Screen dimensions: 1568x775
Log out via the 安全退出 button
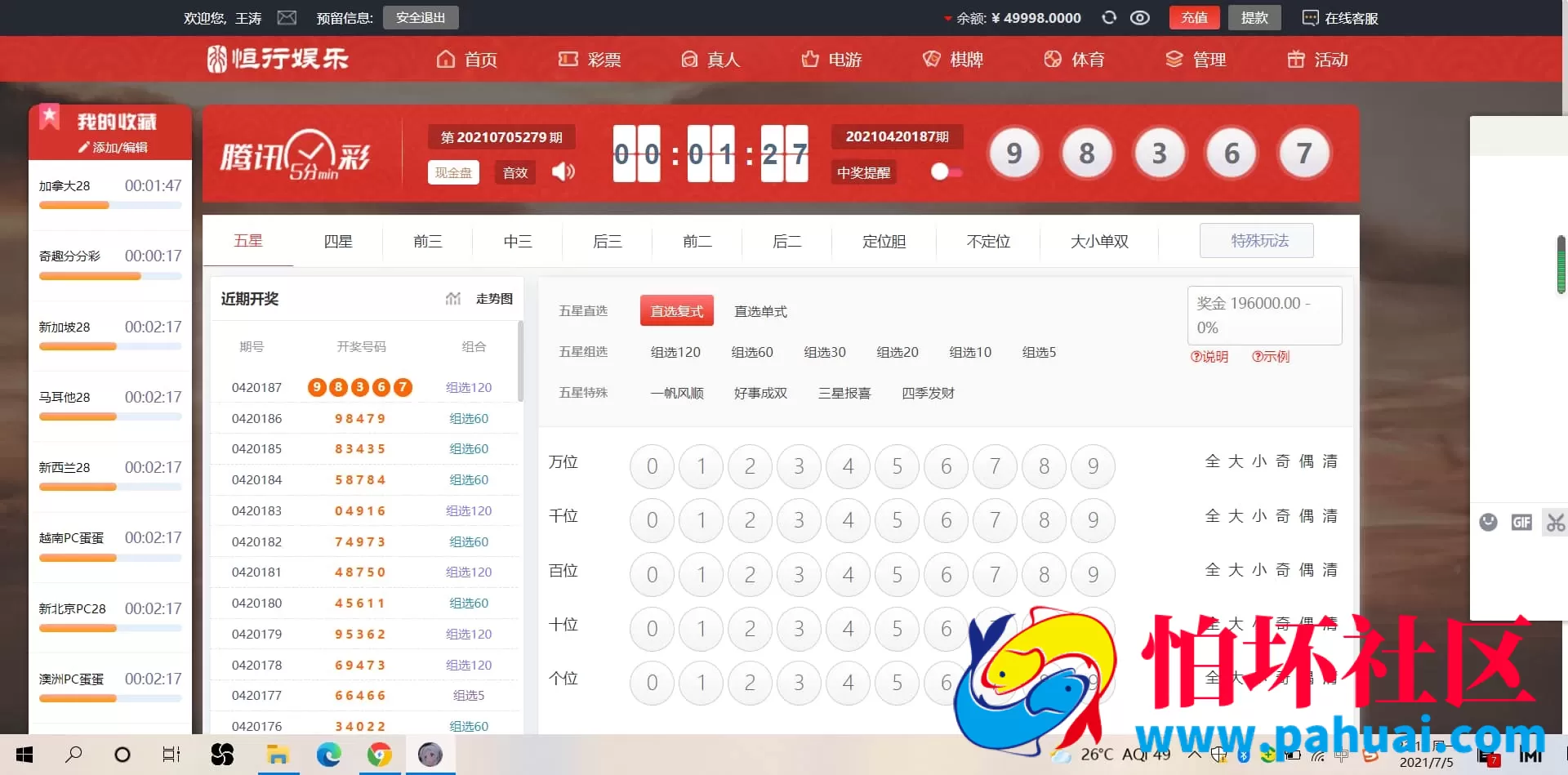(x=420, y=17)
